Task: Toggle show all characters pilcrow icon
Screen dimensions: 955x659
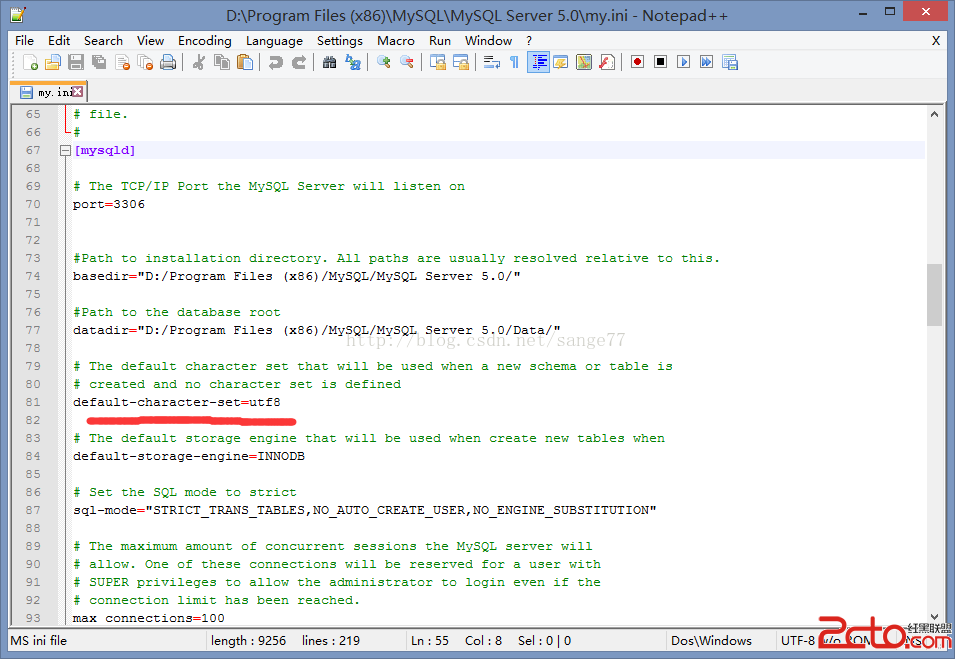Action: click(x=515, y=62)
